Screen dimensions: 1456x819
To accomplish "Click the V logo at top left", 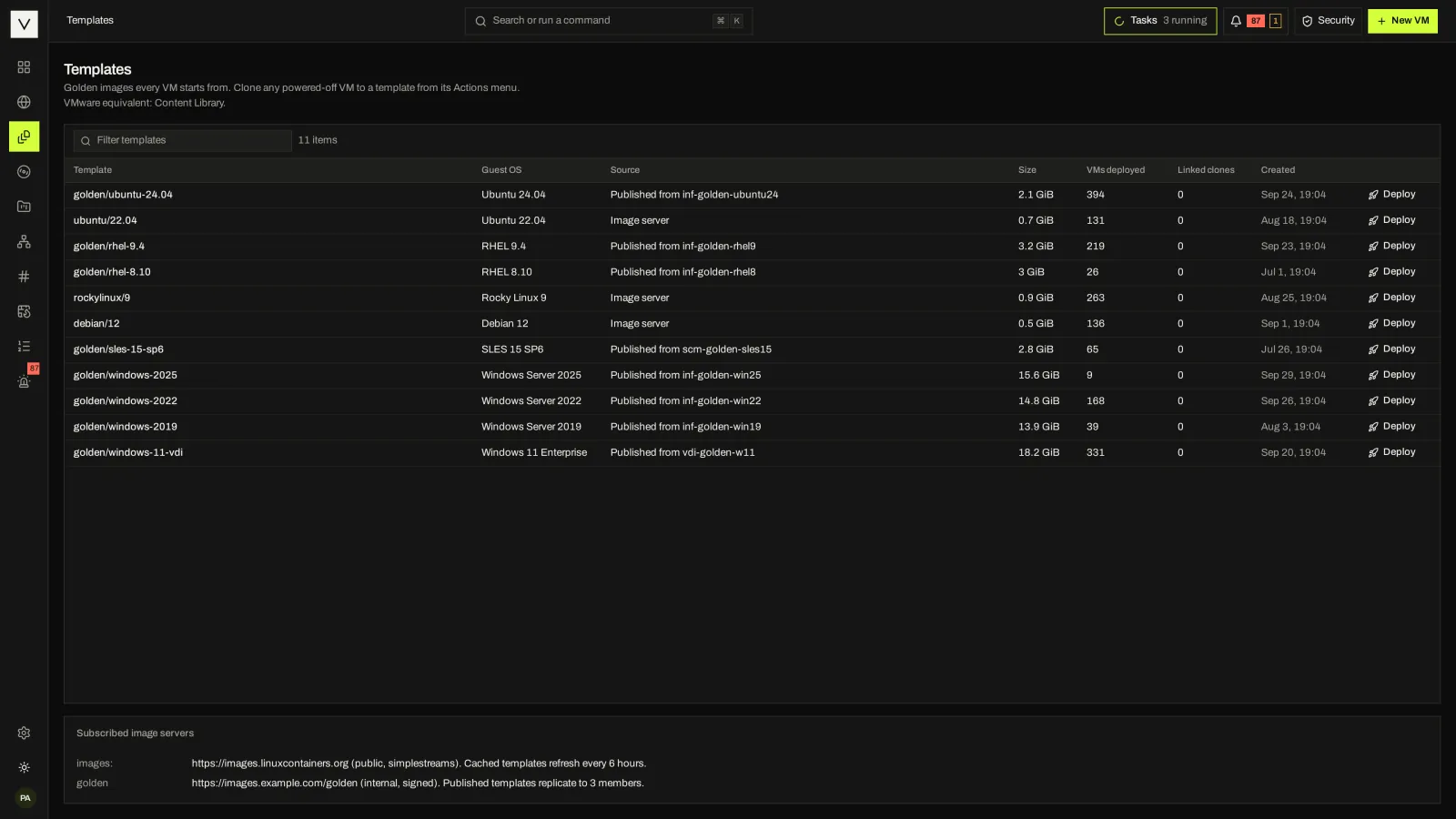I will (x=24, y=24).
